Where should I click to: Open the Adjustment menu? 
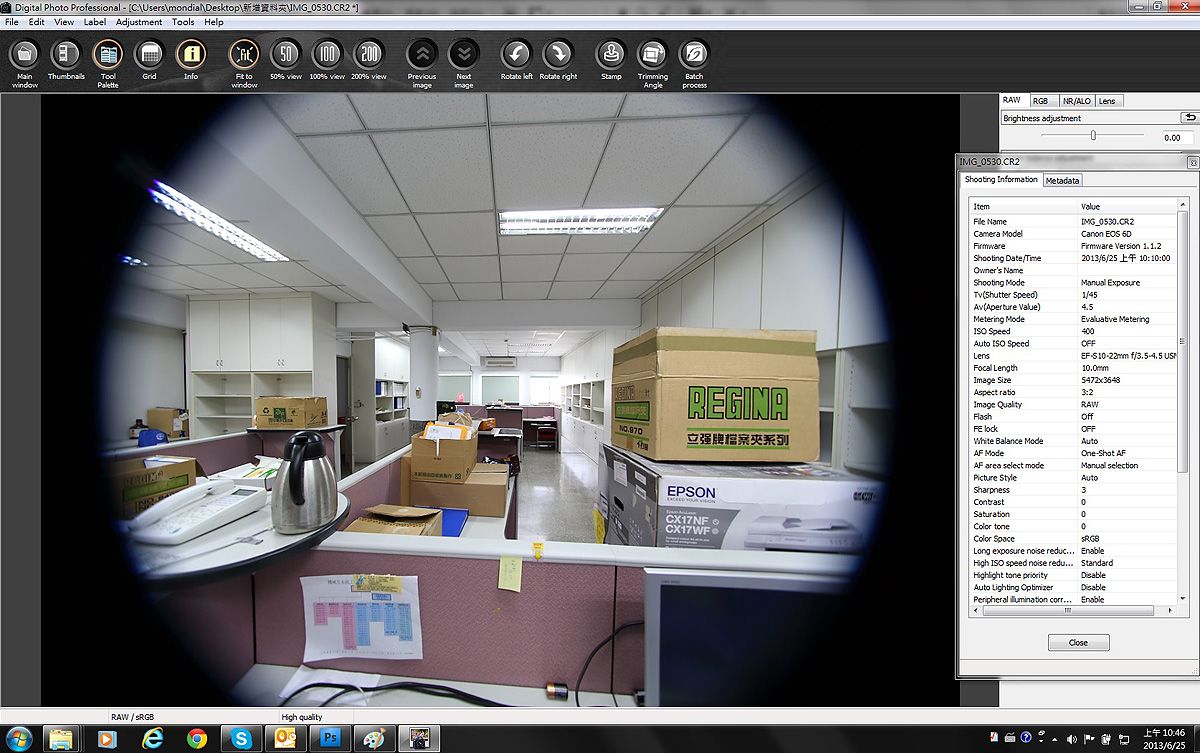139,22
